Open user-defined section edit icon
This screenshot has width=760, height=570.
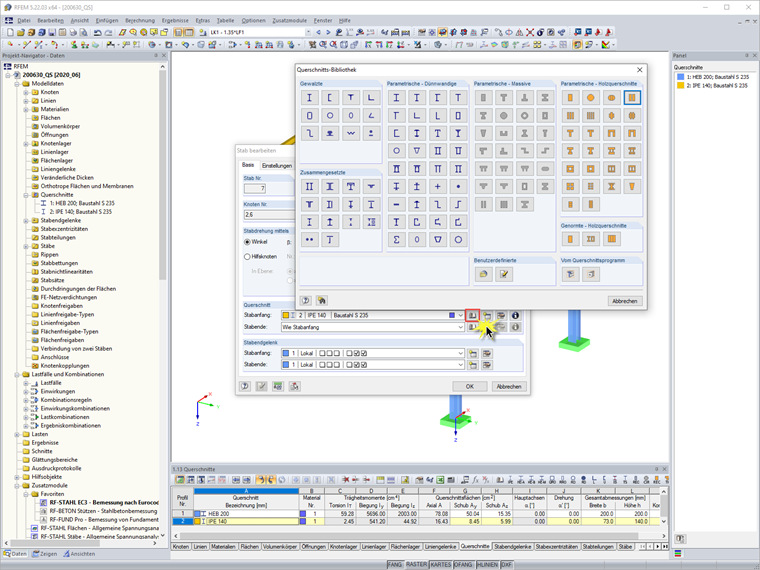504,274
